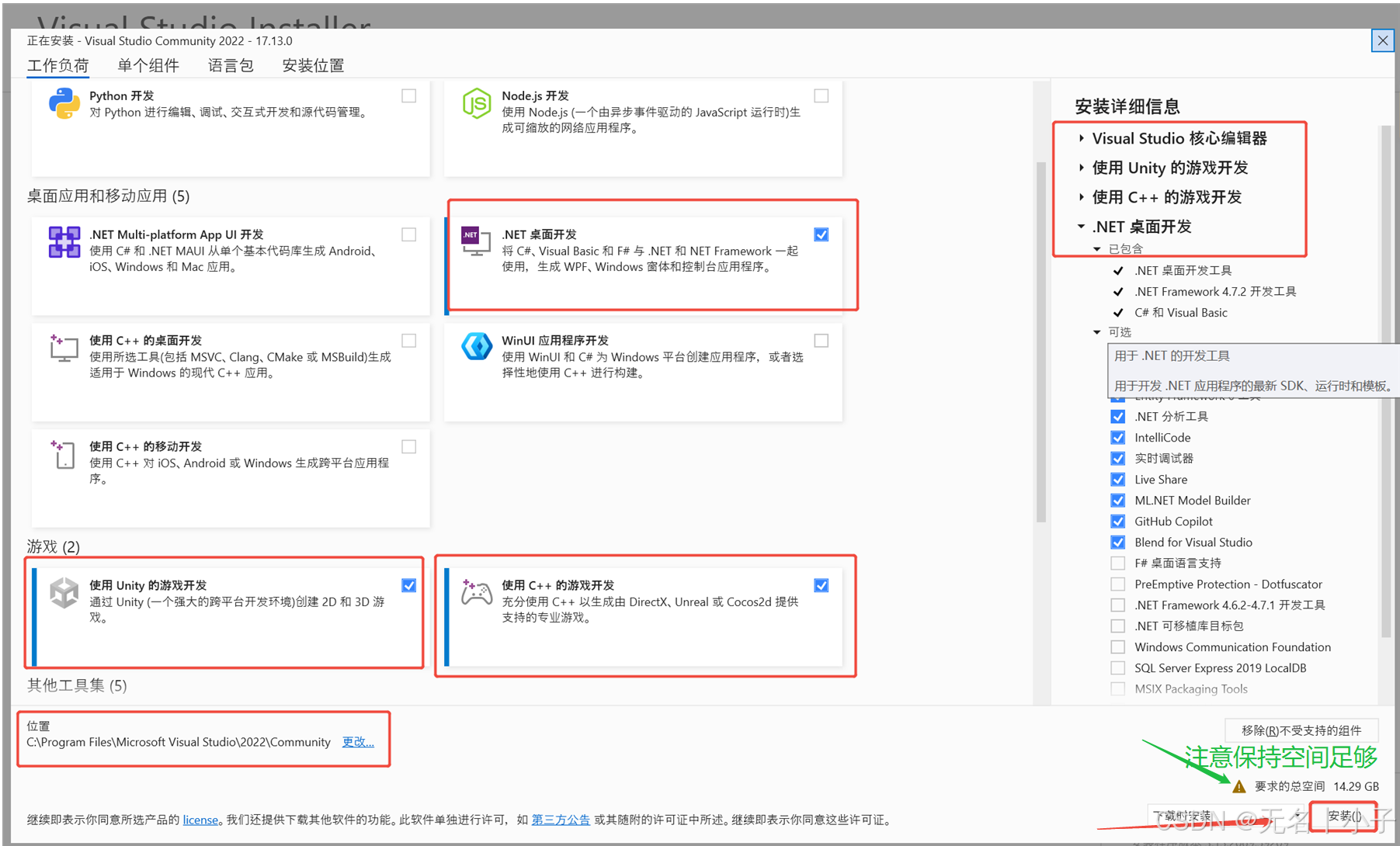Screen dimensions: 1400x846
Task: Uncheck the .NET 桌面开发 workload checkbox
Action: click(821, 234)
